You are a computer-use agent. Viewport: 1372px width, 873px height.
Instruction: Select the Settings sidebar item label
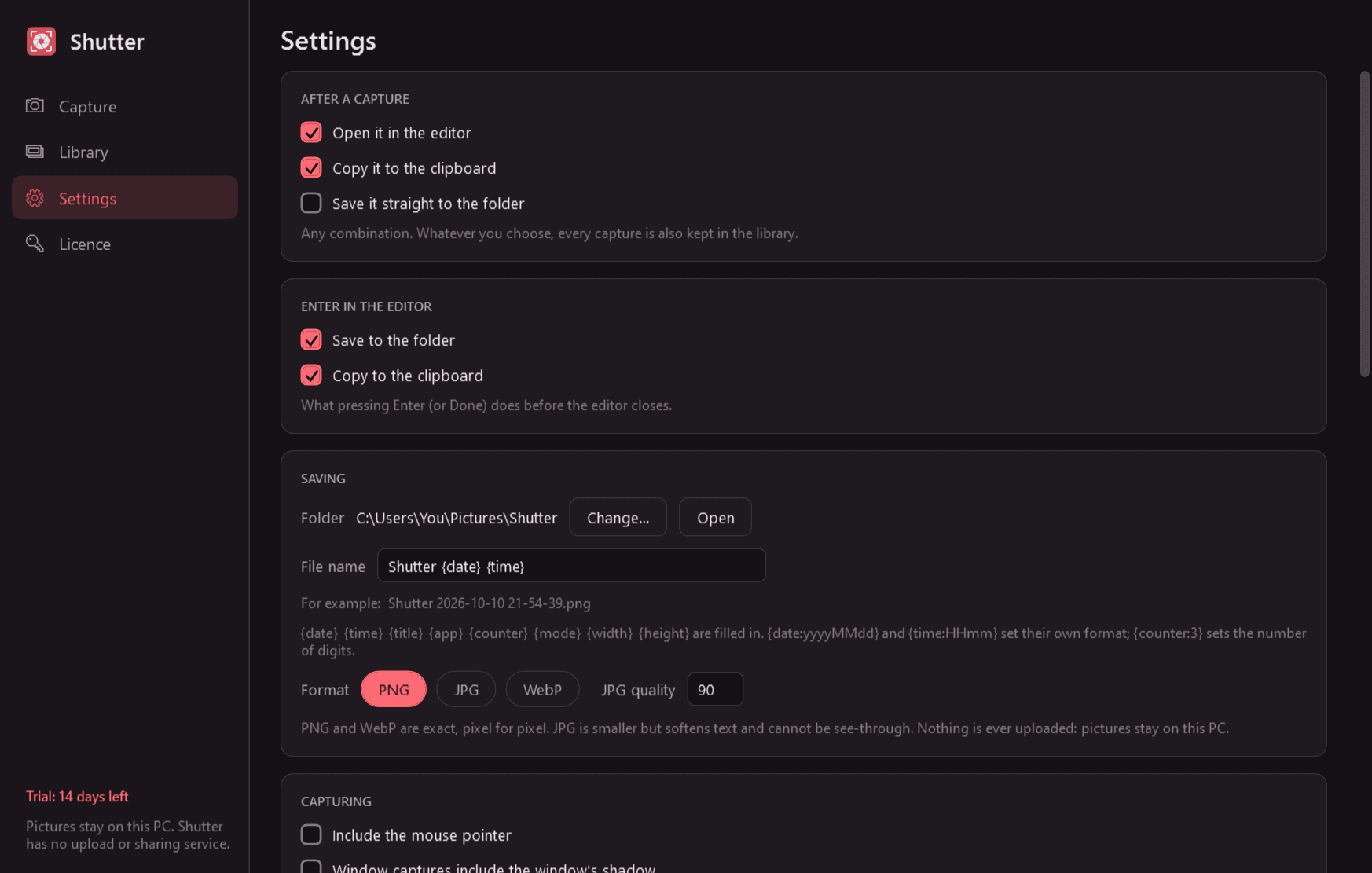[x=87, y=199]
